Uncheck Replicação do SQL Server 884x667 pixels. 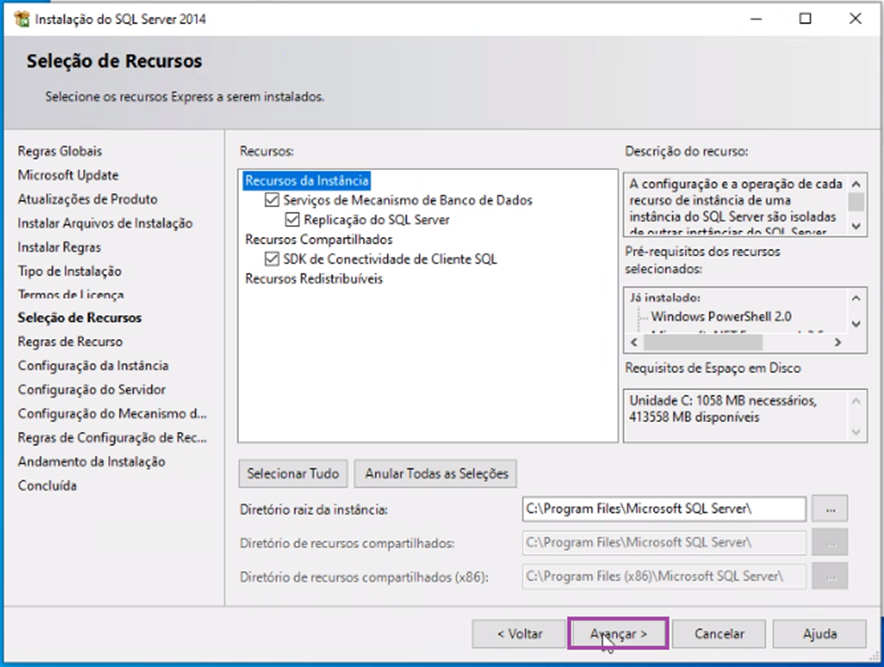pos(292,219)
